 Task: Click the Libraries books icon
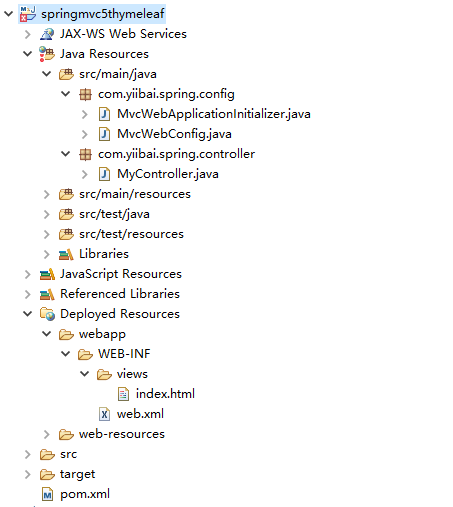point(66,254)
